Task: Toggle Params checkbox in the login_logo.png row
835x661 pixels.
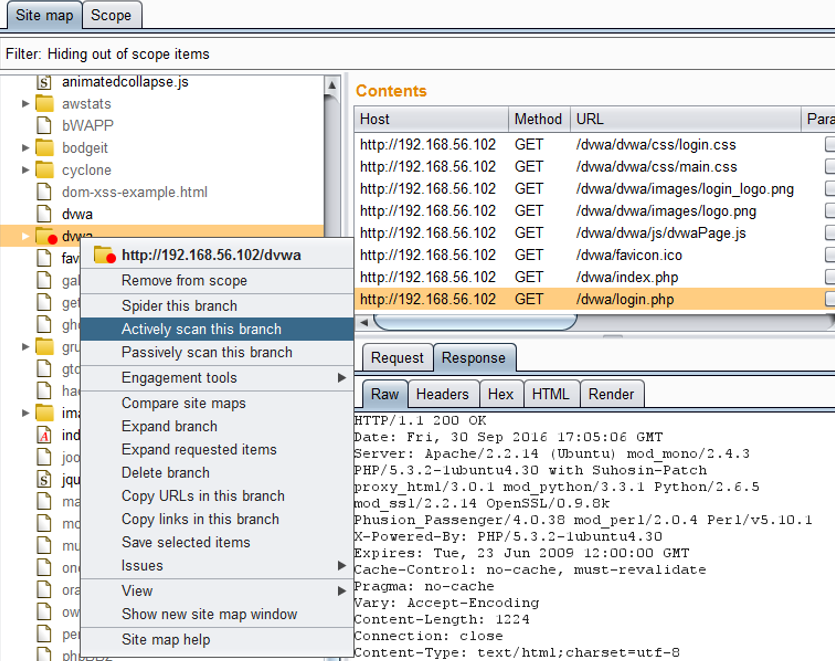Action: (x=830, y=189)
